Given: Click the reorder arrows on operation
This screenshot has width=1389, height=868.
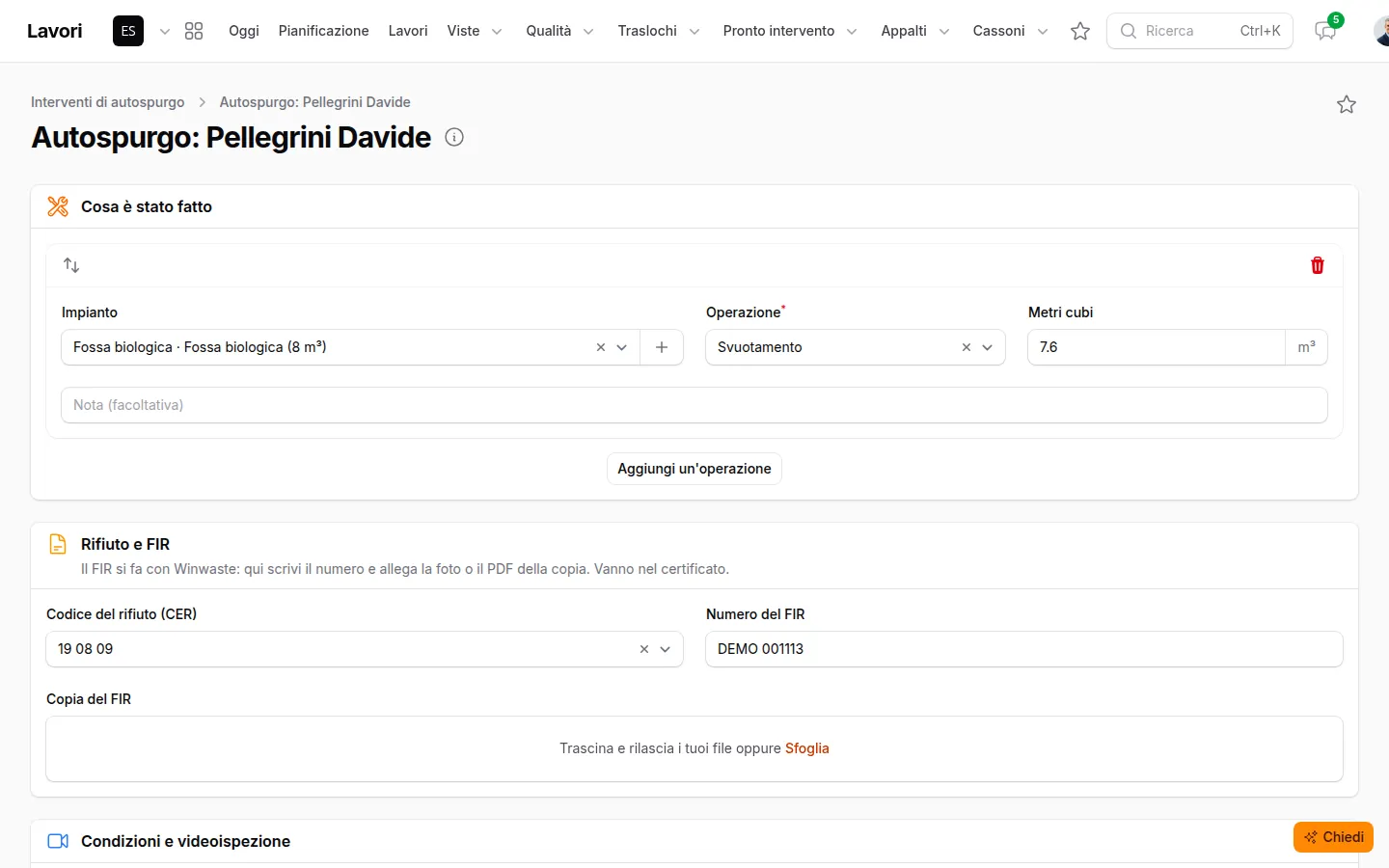Looking at the screenshot, I should point(71,265).
